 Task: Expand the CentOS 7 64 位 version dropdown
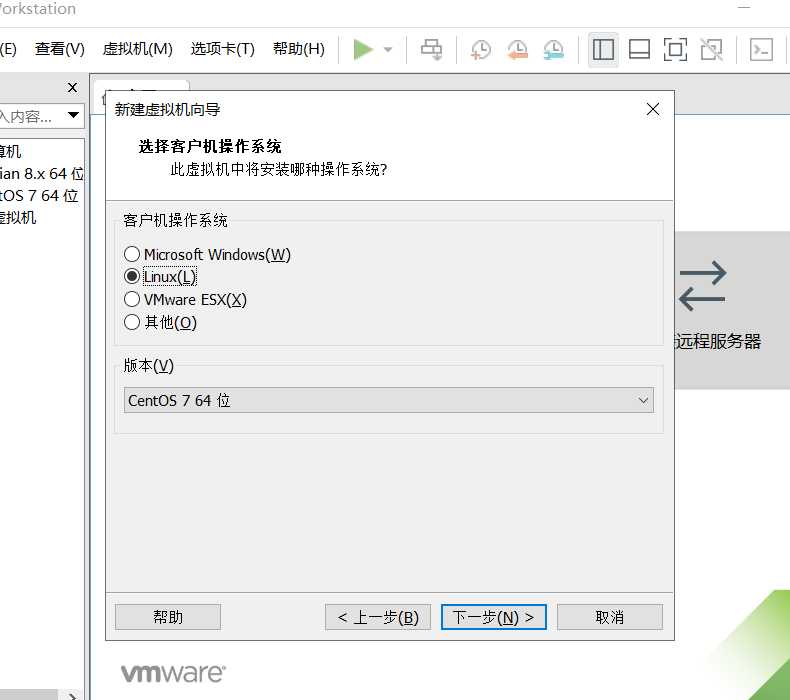[389, 400]
